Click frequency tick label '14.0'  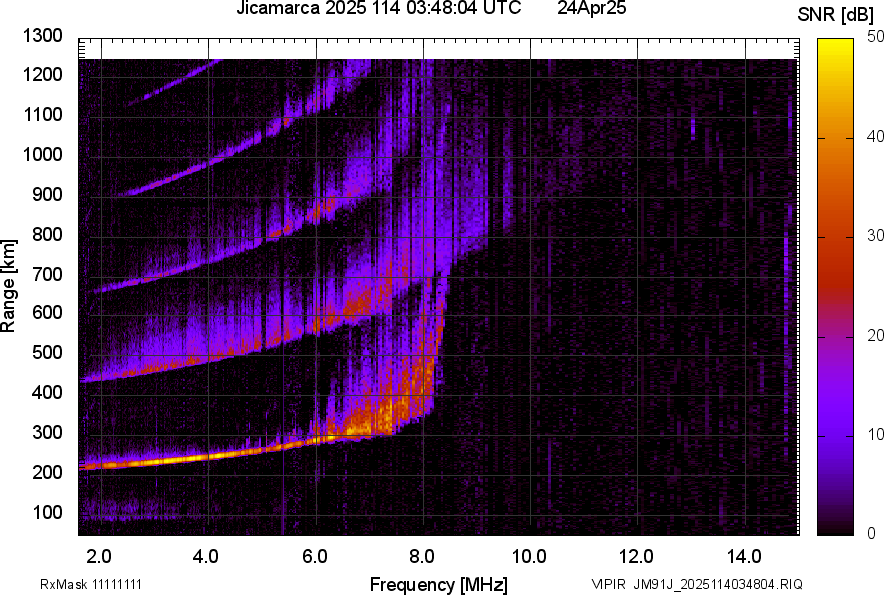tap(744, 557)
